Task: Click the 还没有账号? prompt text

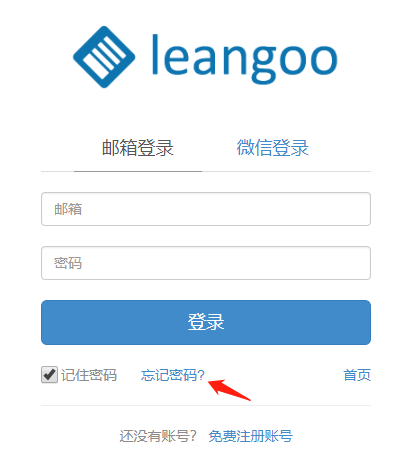Action: [158, 436]
